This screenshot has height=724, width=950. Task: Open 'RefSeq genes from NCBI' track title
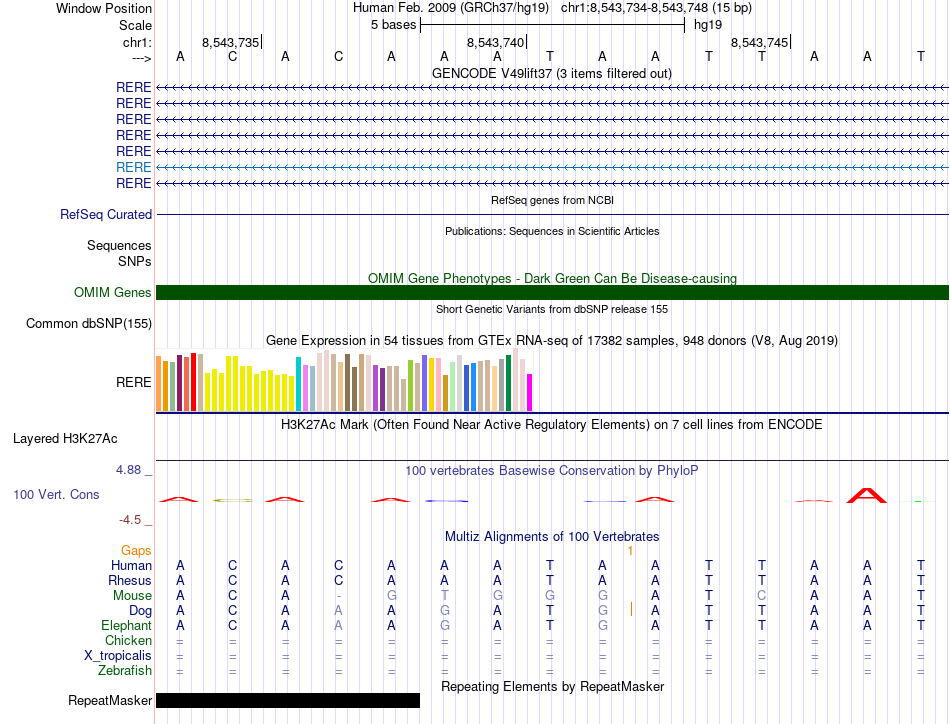pyautogui.click(x=552, y=200)
